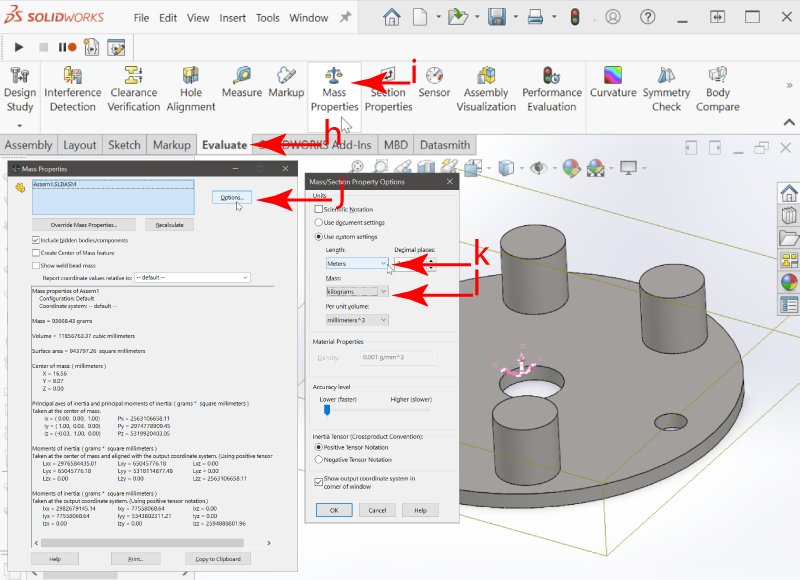Switch to the Assembly tab

tap(29, 145)
